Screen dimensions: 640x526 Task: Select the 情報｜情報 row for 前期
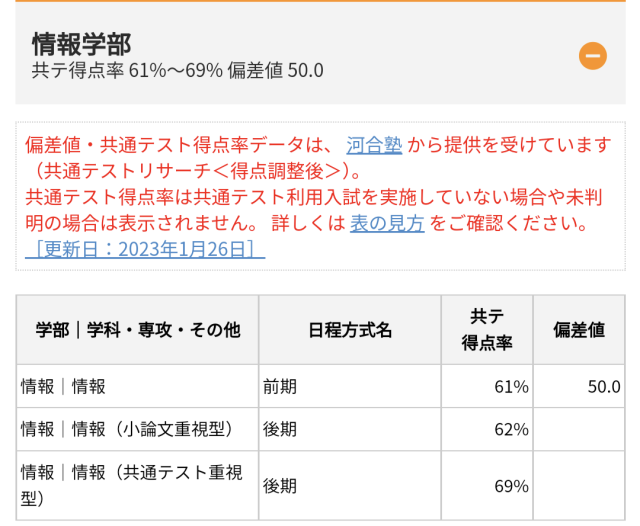pos(64,386)
